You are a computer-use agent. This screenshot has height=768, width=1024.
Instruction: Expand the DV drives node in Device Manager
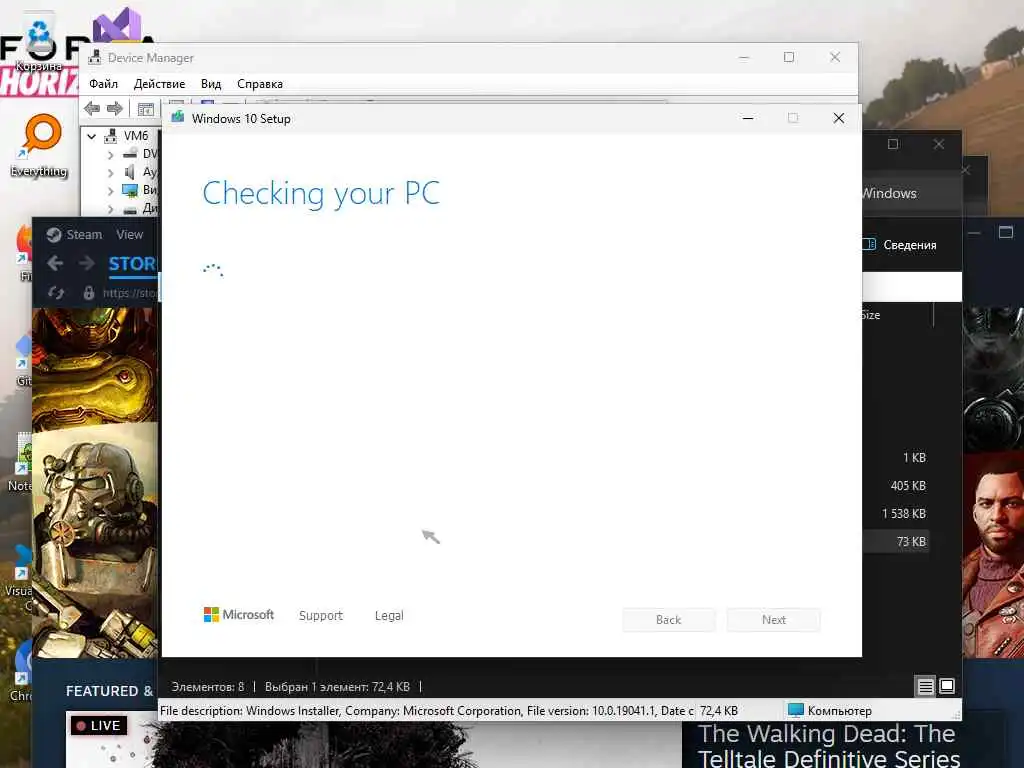click(x=110, y=155)
